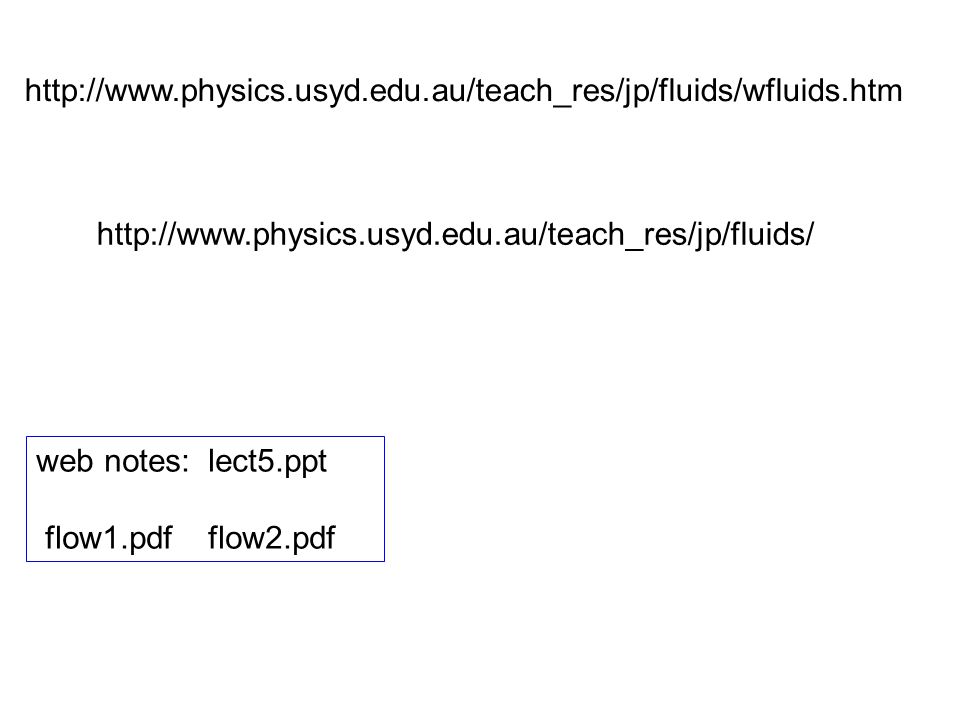The height and width of the screenshot is (720, 960).
Task: Open the lect5.ppt web notes file
Action: (267, 462)
